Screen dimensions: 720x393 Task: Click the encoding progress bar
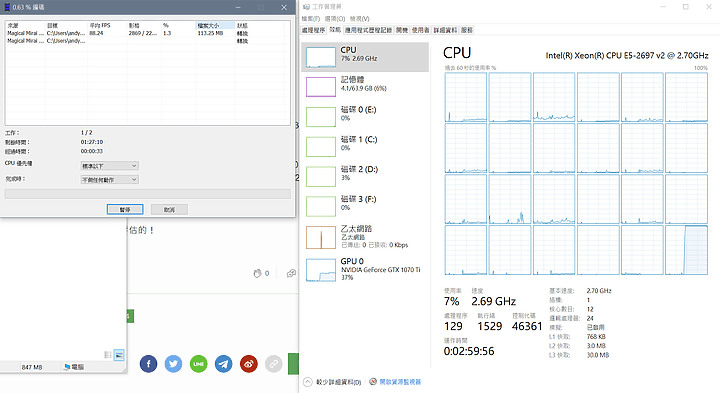pos(147,194)
